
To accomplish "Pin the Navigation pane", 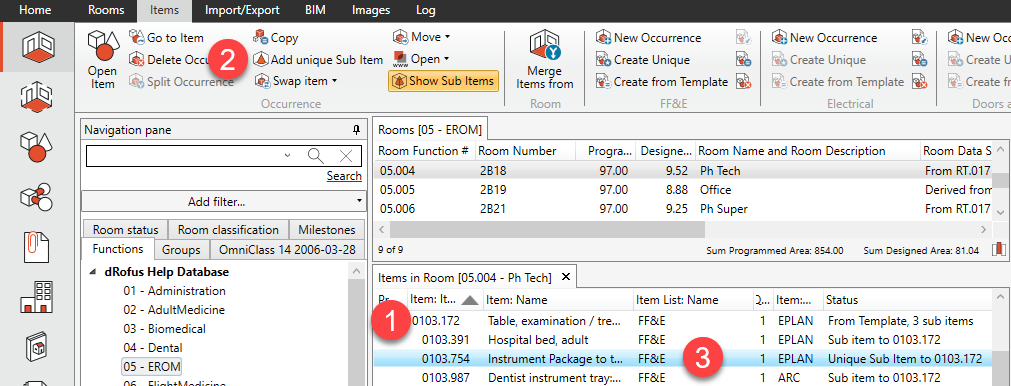I will click(x=357, y=130).
